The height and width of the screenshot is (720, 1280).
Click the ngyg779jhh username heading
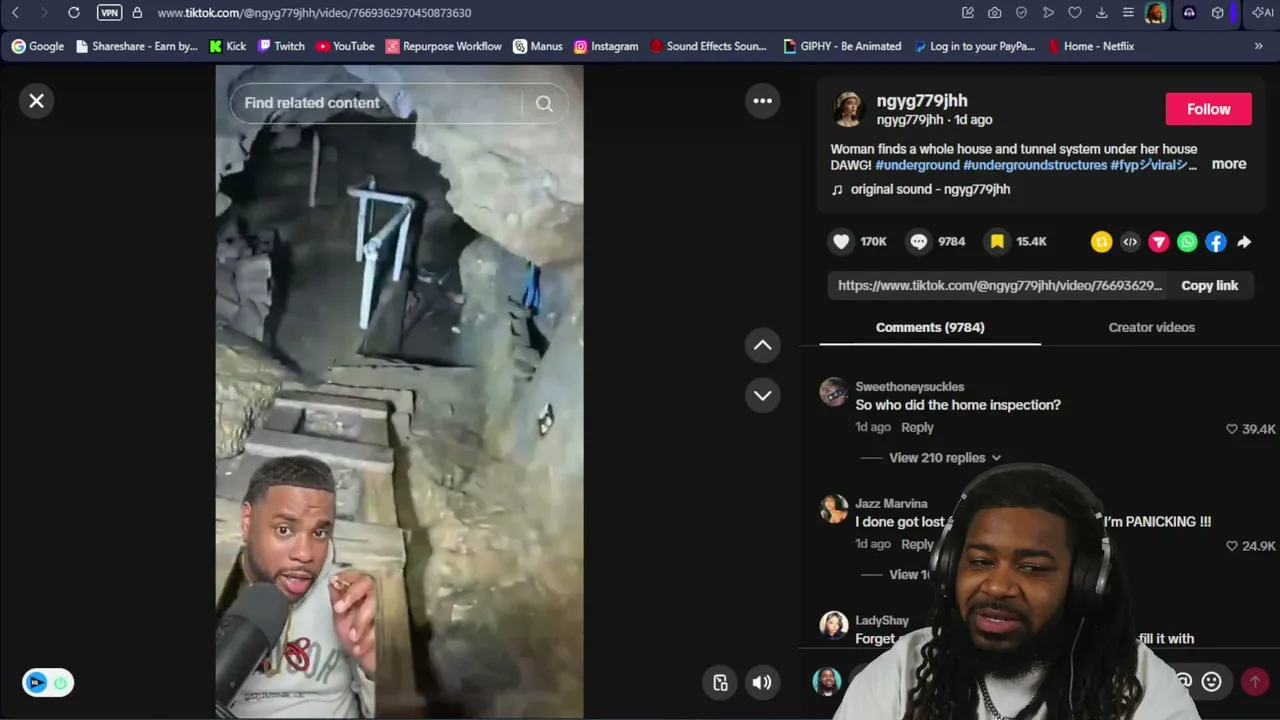tap(922, 100)
